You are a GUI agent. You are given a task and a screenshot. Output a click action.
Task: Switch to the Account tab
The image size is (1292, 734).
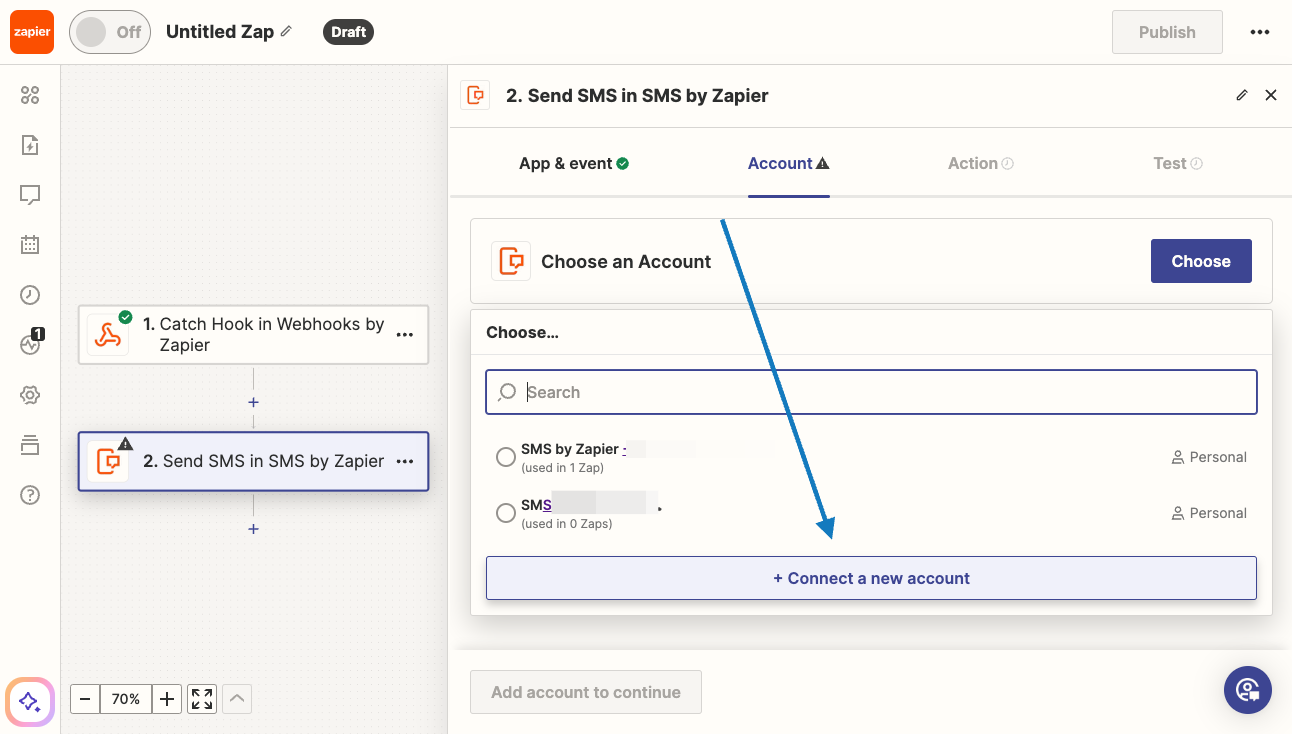pyautogui.click(x=789, y=163)
